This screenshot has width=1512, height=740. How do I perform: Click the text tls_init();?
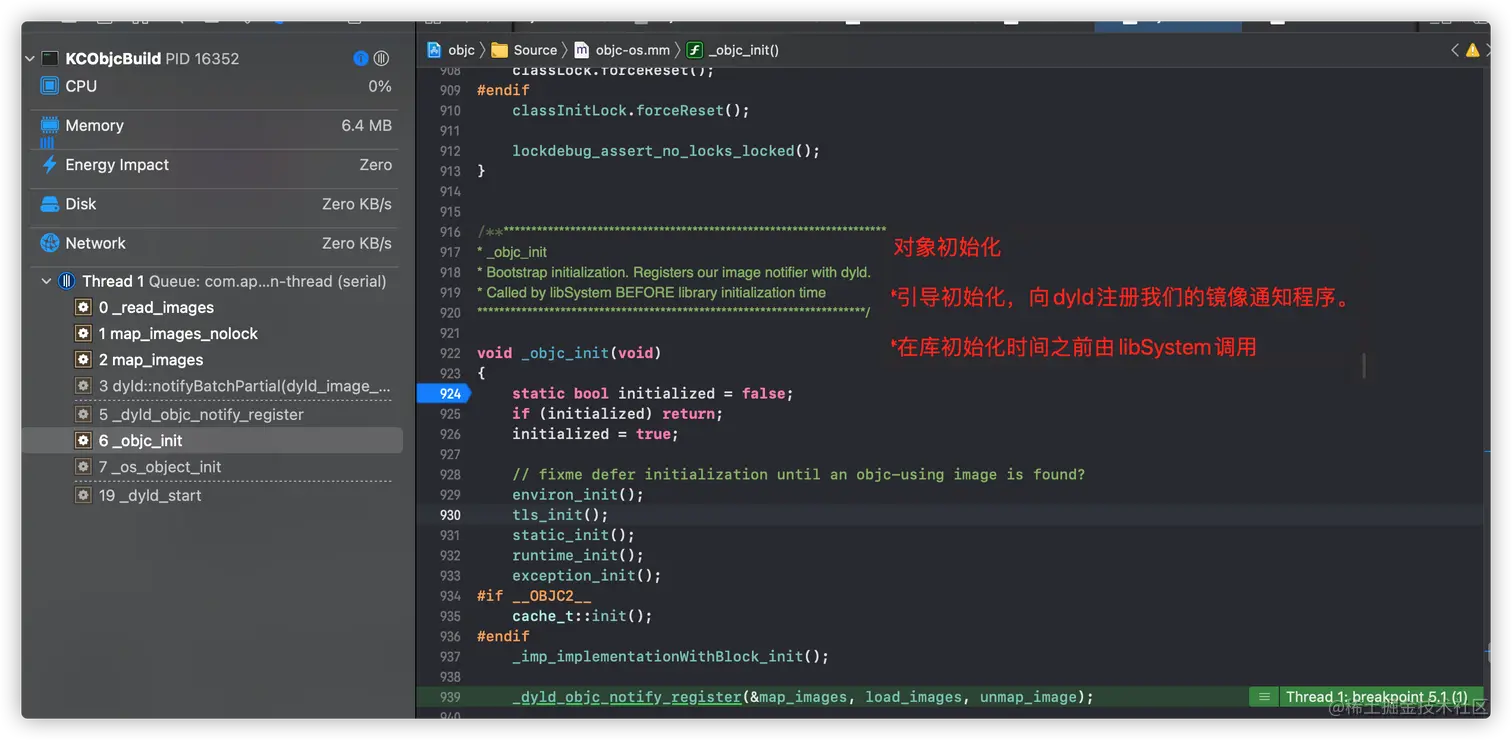click(560, 515)
